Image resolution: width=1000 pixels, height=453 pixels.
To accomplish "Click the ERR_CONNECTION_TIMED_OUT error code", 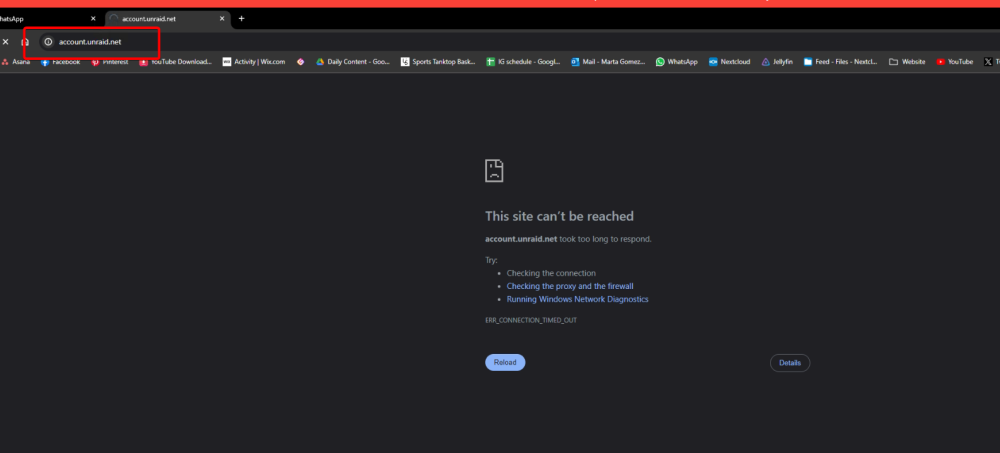I will tap(531, 320).
